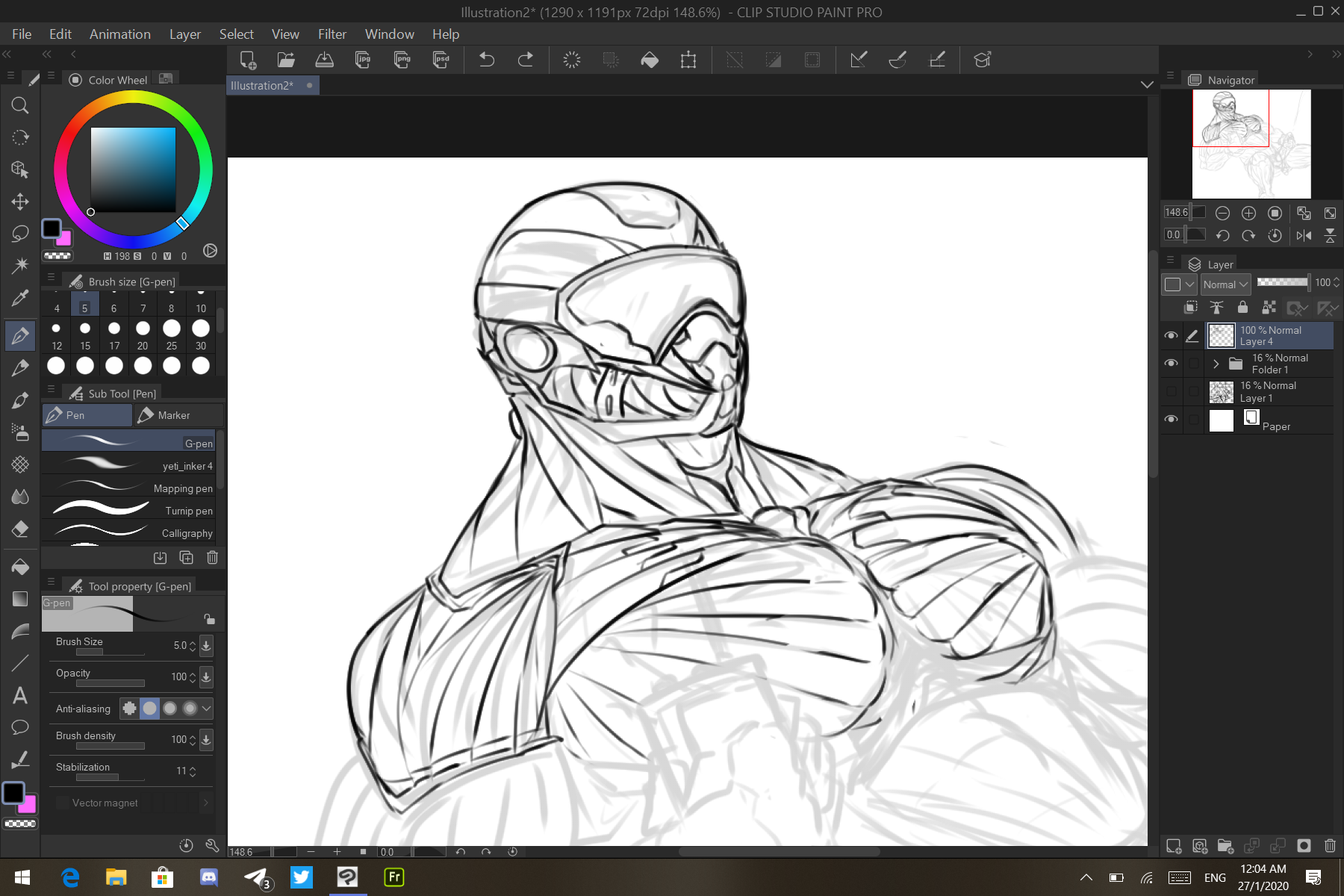Select the Move layer tool
1344x896 pixels.
(x=20, y=202)
